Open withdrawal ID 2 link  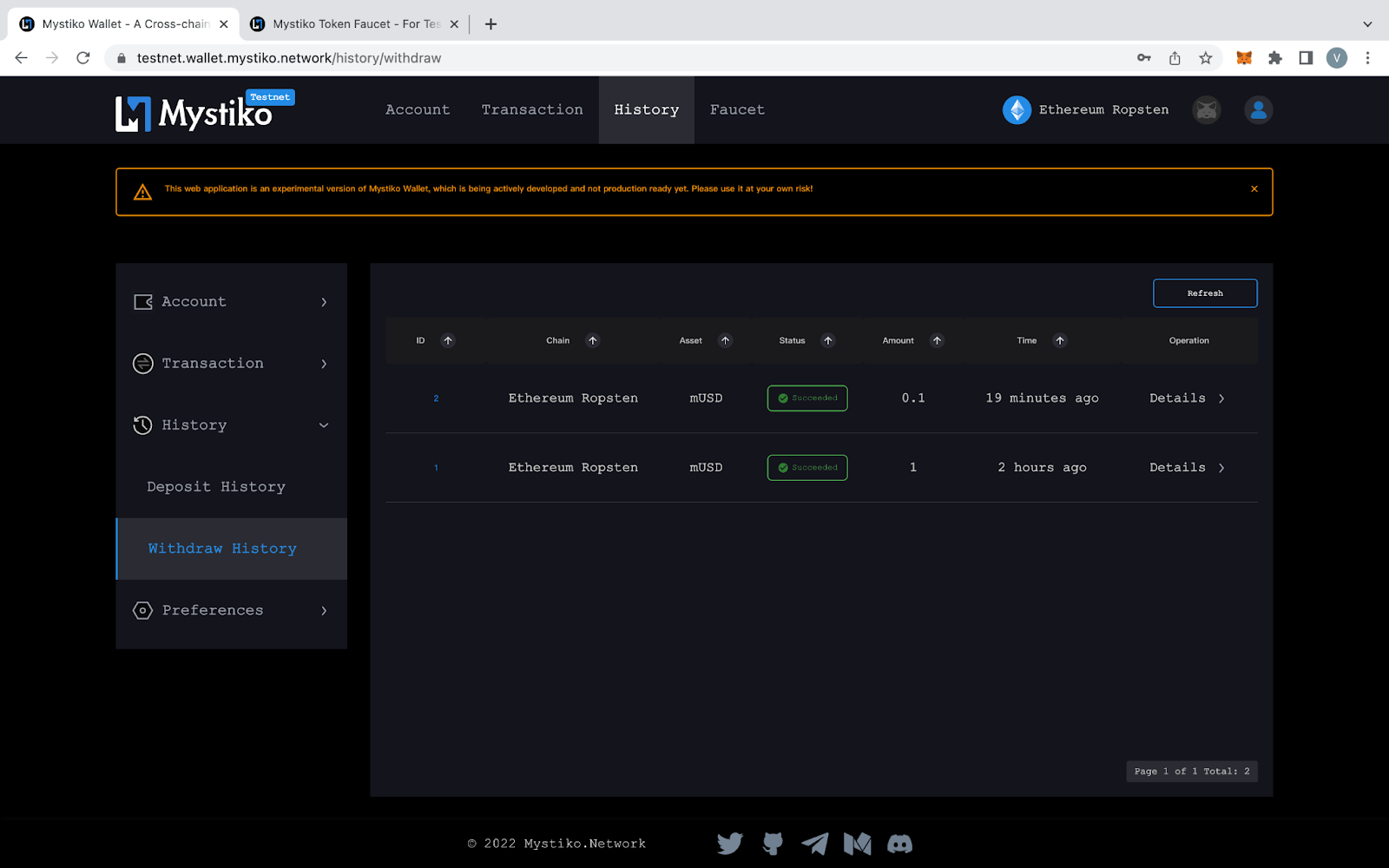436,398
